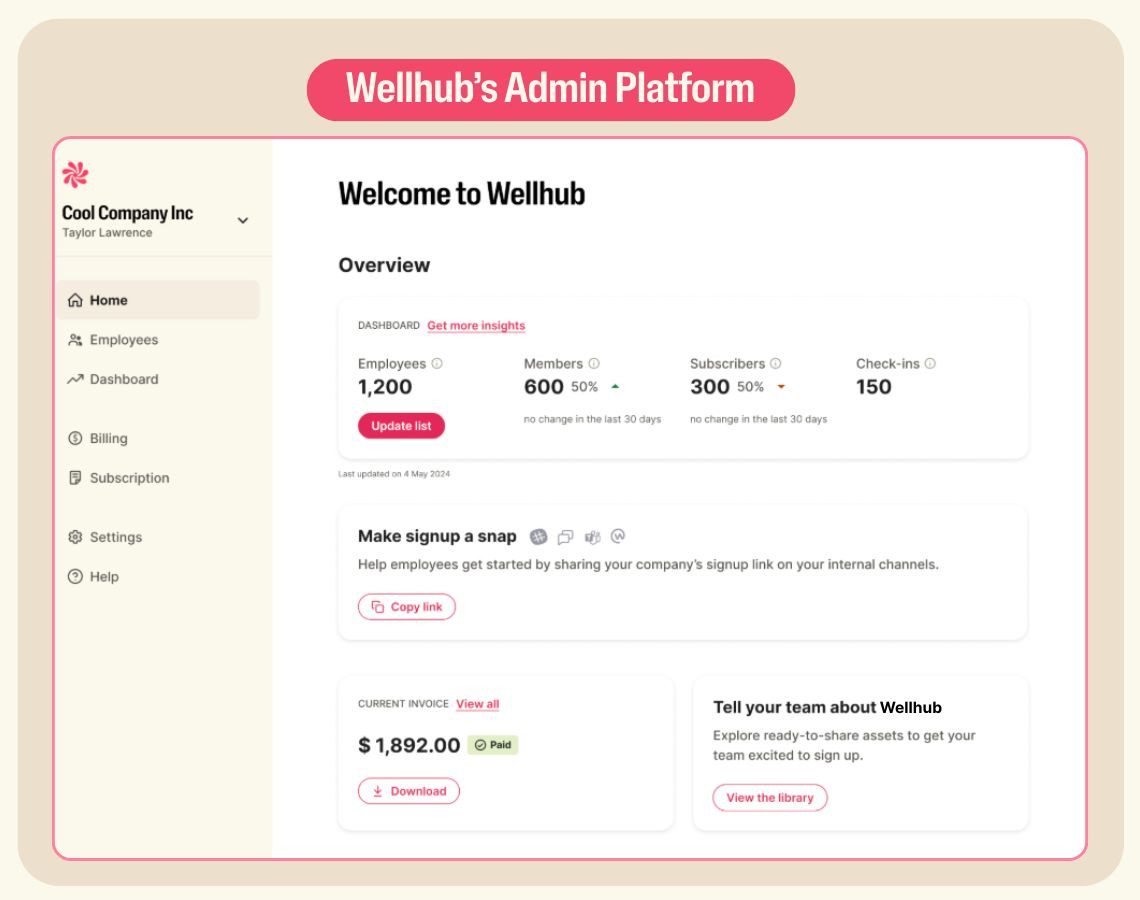This screenshot has height=900, width=1140.
Task: Click the Help question mark icon
Action: tap(75, 576)
